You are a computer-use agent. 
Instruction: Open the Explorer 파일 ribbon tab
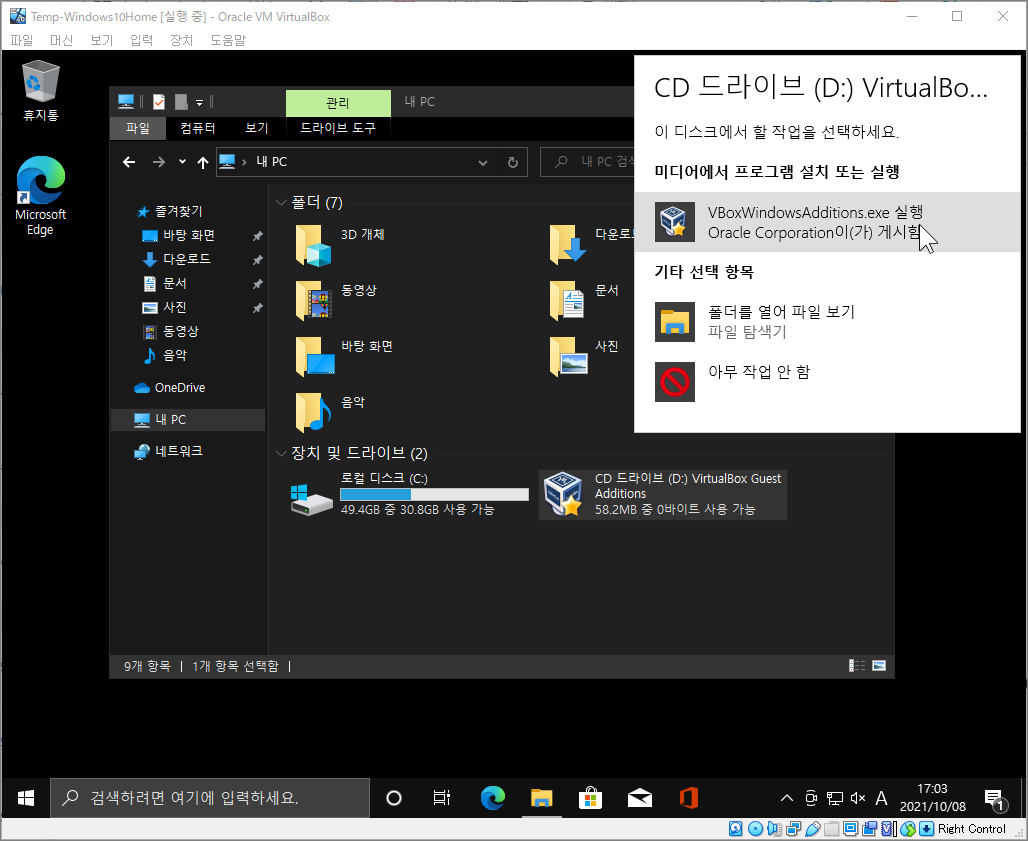(138, 128)
